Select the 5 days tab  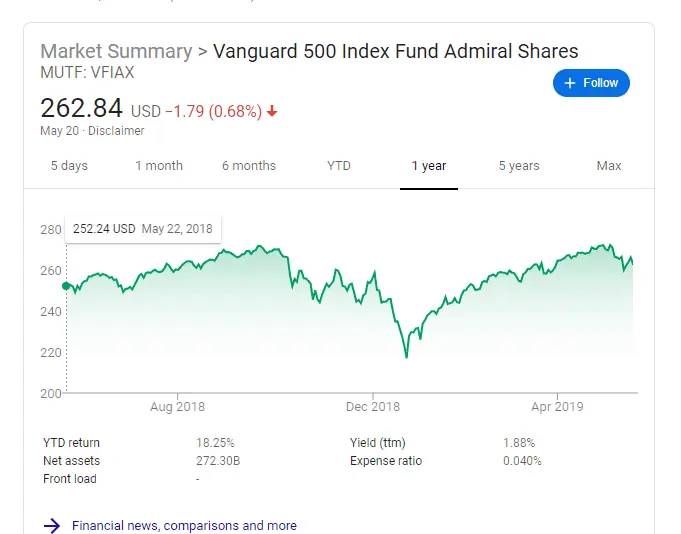(x=69, y=166)
